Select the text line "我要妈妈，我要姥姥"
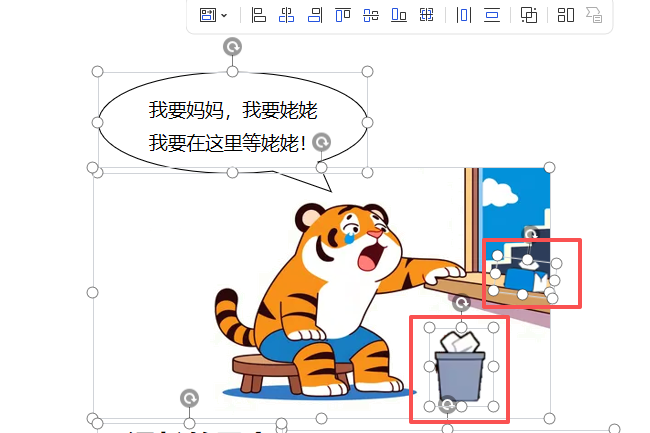650x433 pixels. 233,110
